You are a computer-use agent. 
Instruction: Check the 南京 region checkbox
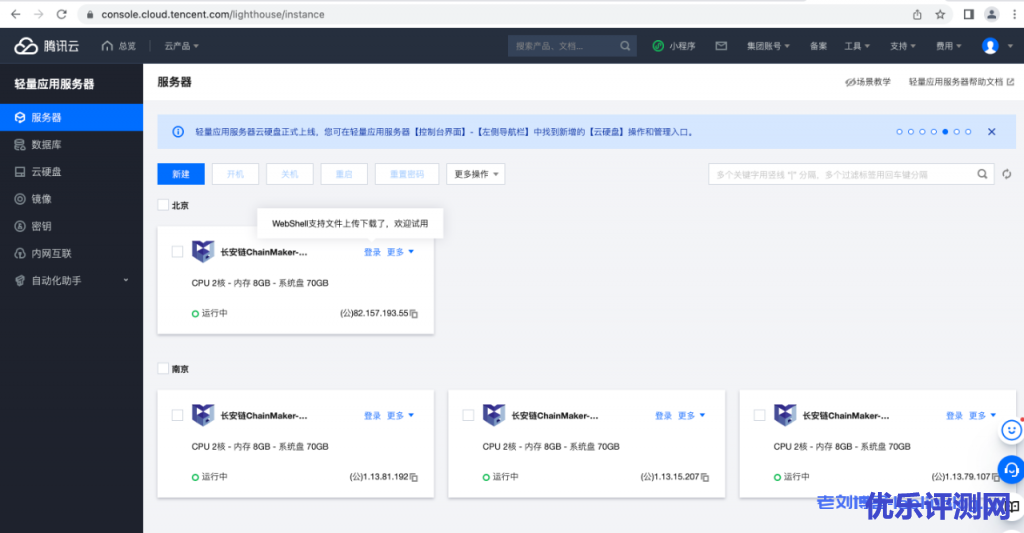163,369
